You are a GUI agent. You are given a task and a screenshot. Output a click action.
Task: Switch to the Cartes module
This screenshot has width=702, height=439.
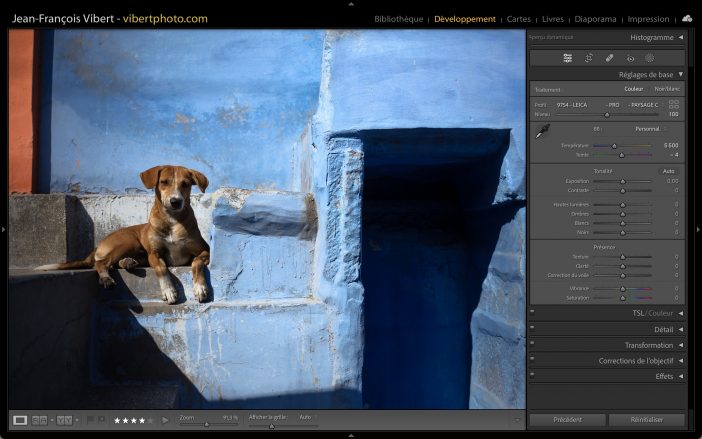tap(519, 19)
